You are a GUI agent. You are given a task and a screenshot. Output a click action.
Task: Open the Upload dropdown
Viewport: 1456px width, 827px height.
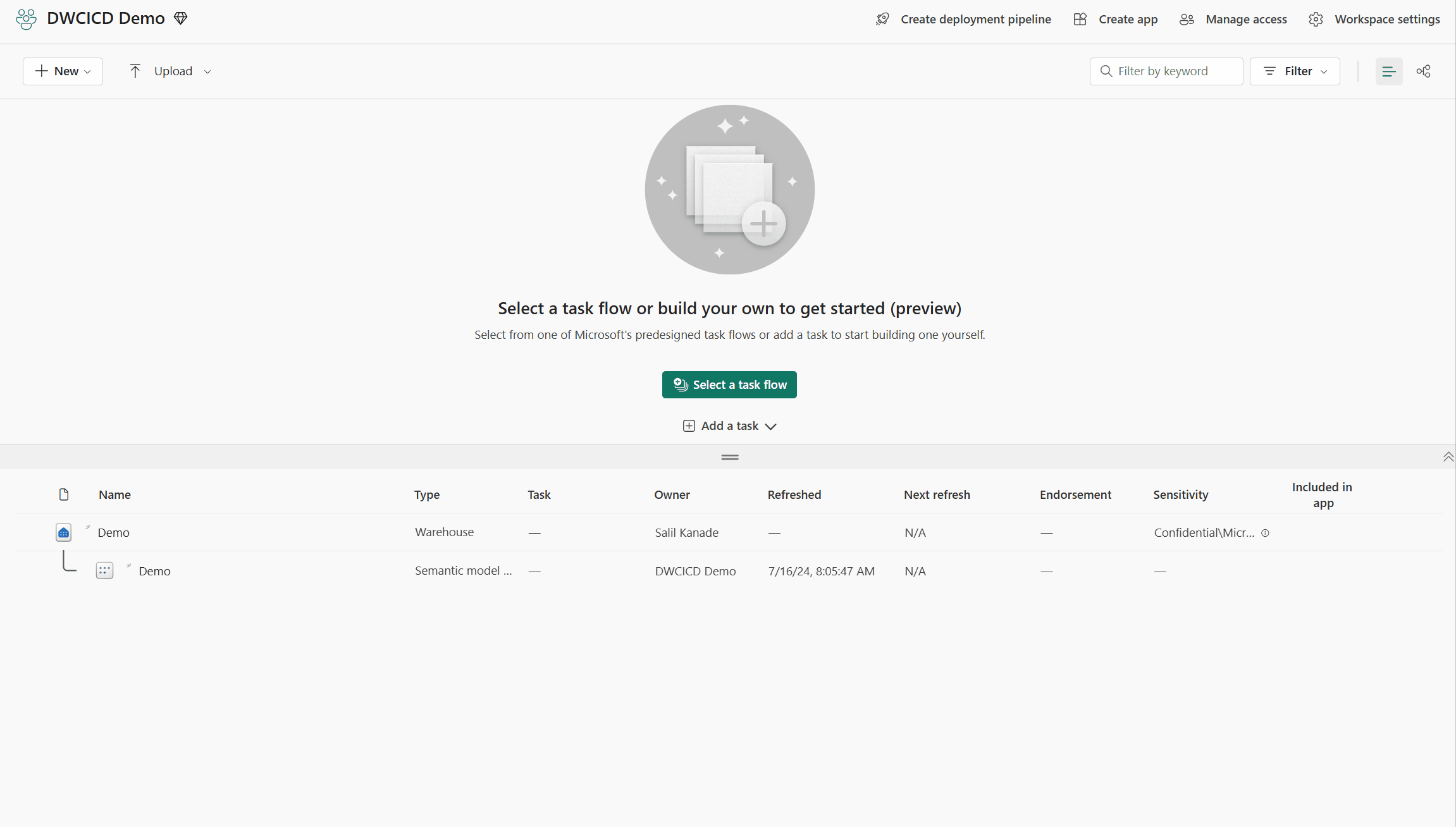pos(170,71)
